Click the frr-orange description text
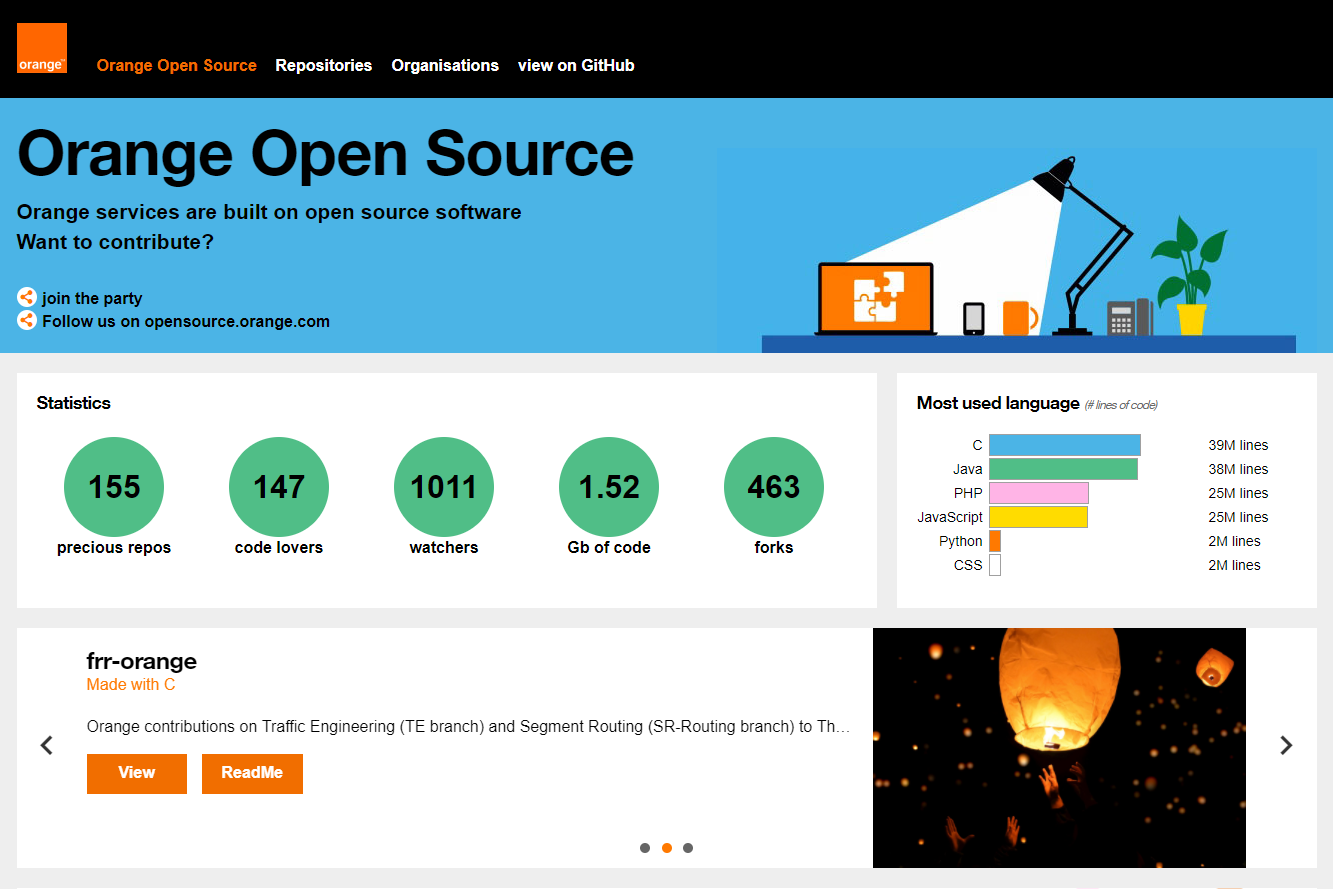Viewport: 1333px width, 889px height. (x=469, y=727)
